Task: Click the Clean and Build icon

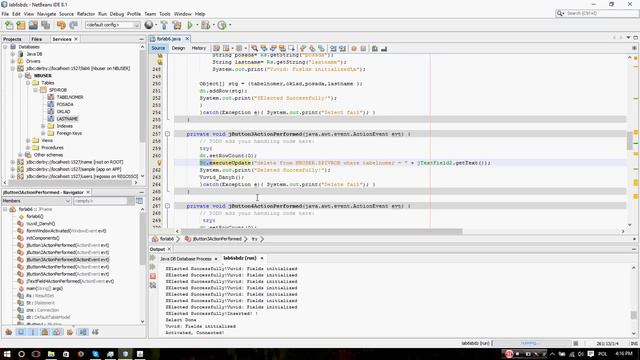Action: pyautogui.click(x=177, y=25)
